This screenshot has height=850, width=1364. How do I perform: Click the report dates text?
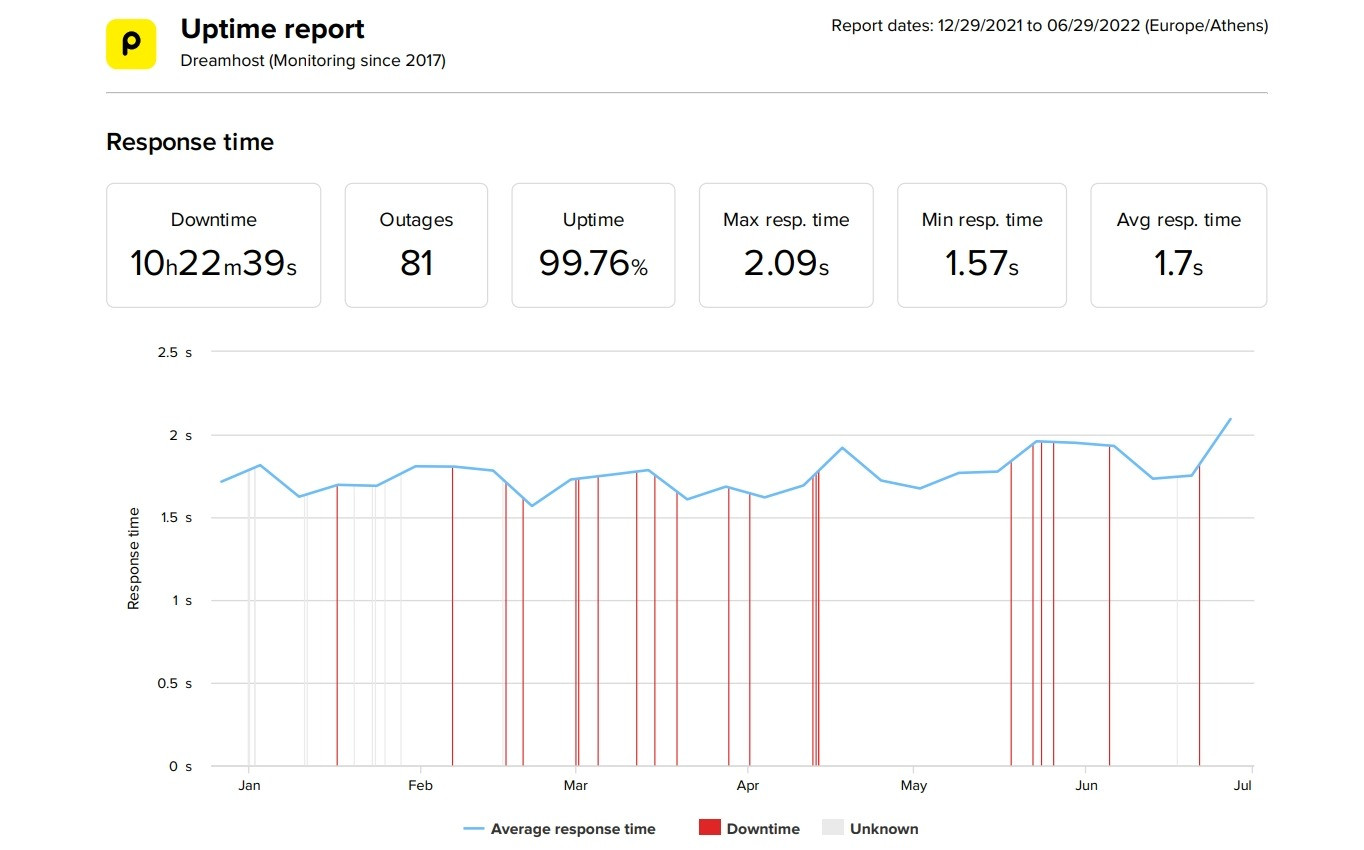click(1049, 26)
